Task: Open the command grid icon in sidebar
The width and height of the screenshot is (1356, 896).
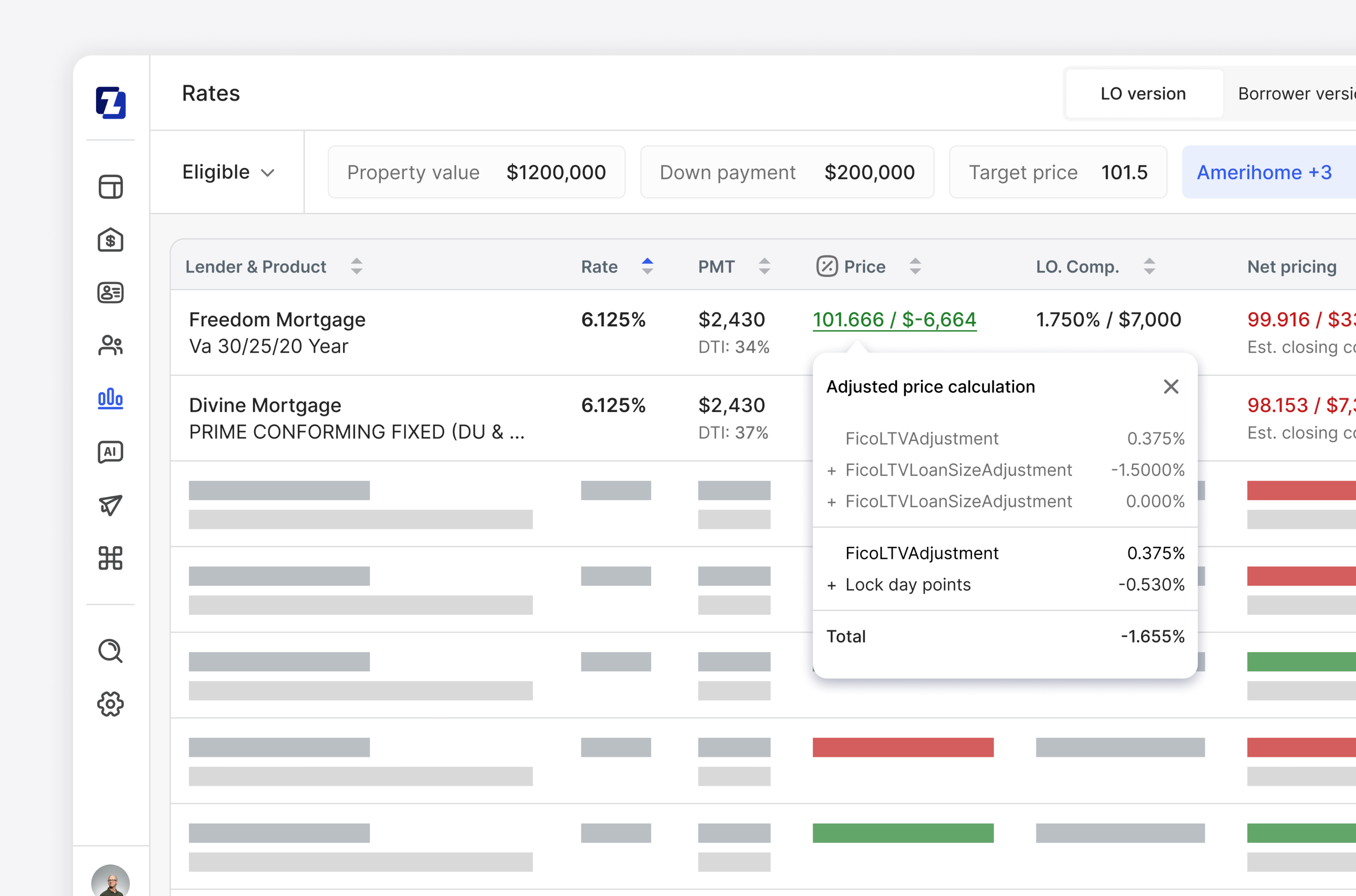Action: (x=110, y=558)
